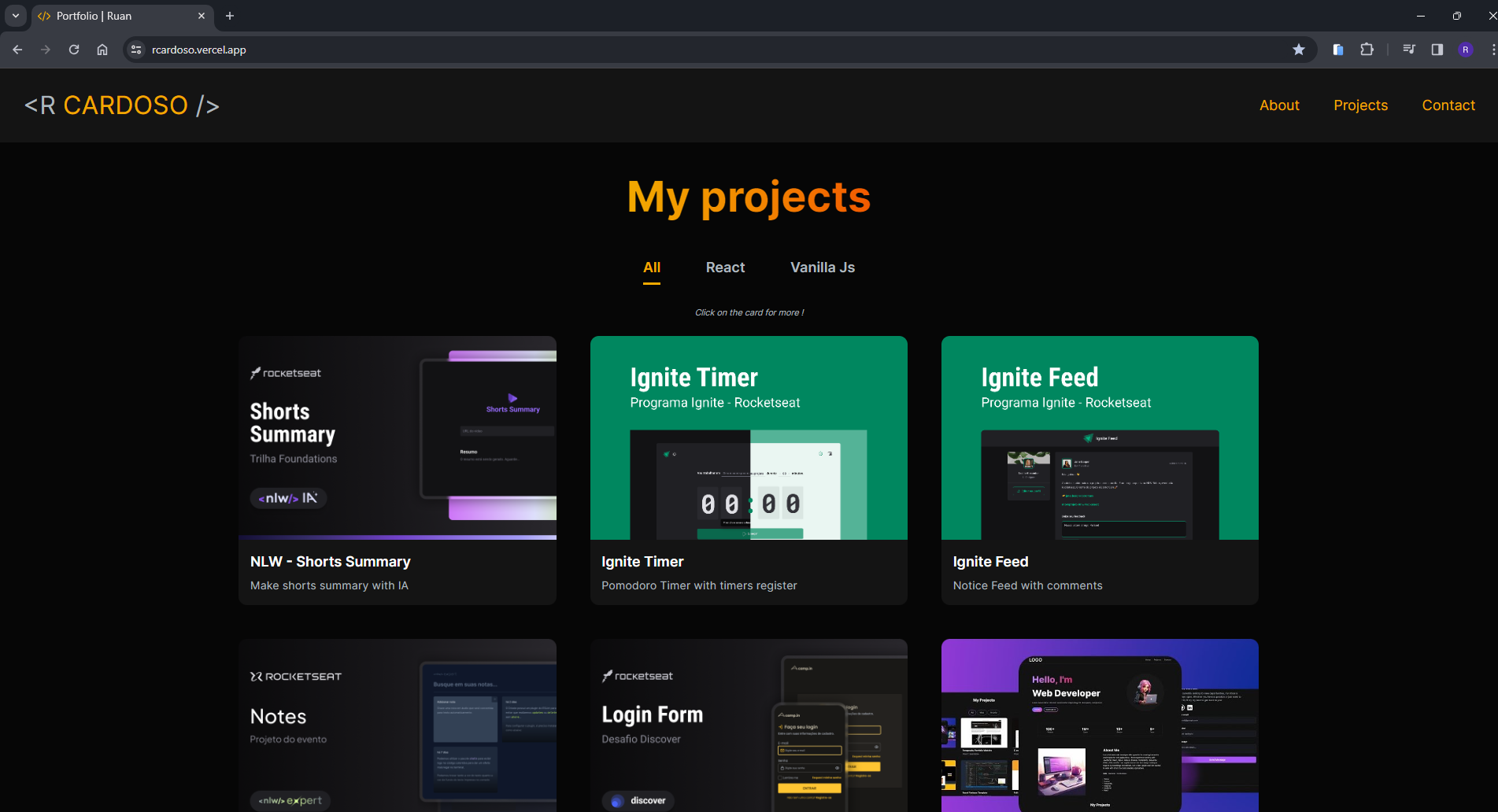Select the Portfolio | Ruan tab

click(x=123, y=17)
